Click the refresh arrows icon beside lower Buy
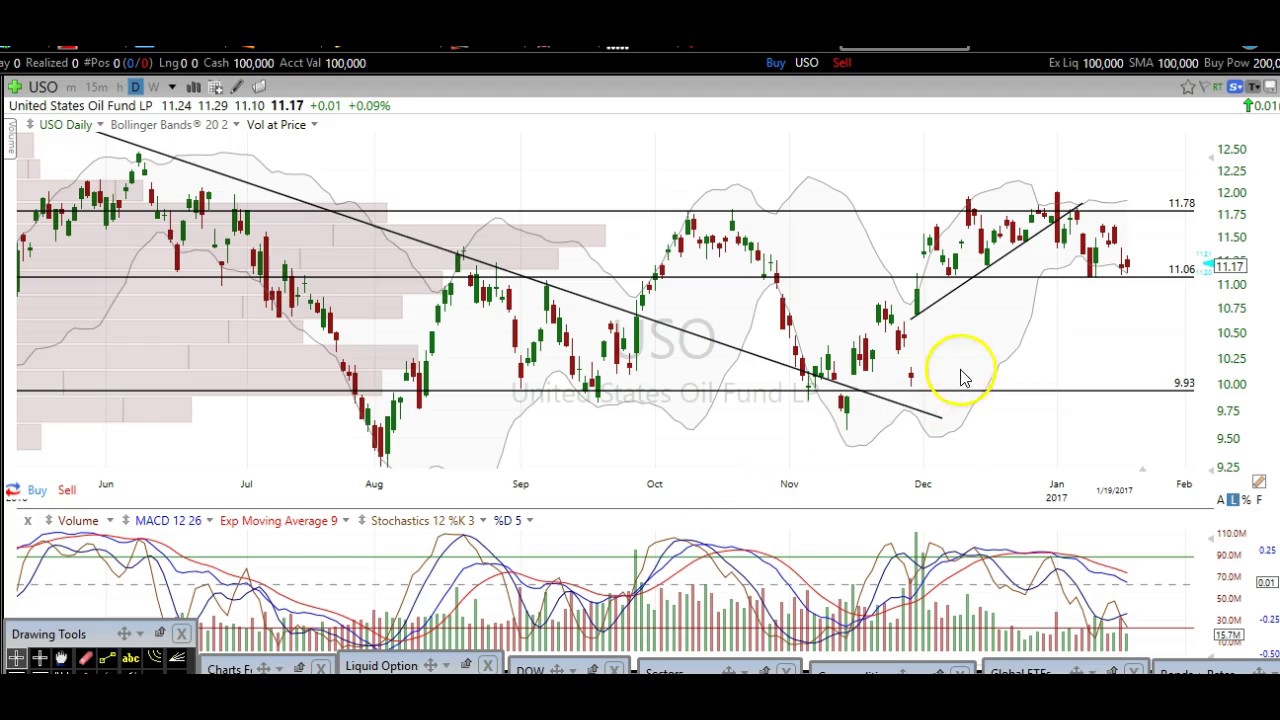 [x=12, y=490]
